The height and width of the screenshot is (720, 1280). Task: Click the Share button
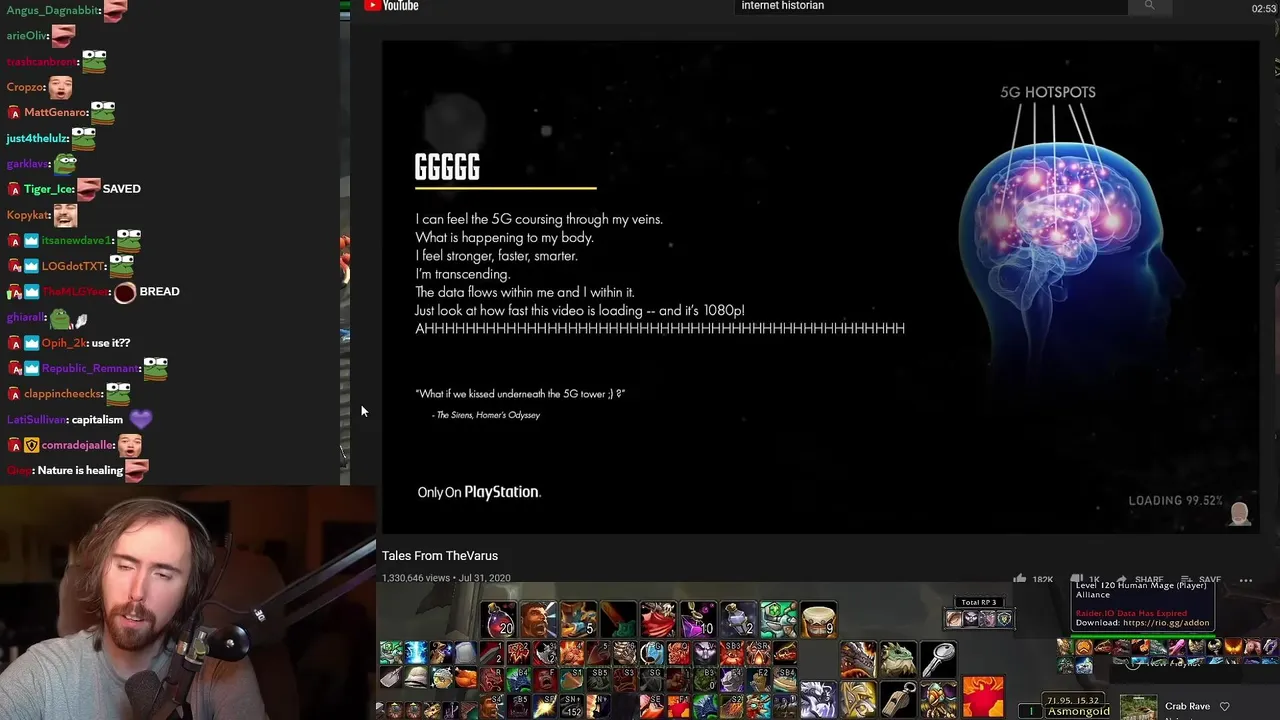pos(1139,580)
